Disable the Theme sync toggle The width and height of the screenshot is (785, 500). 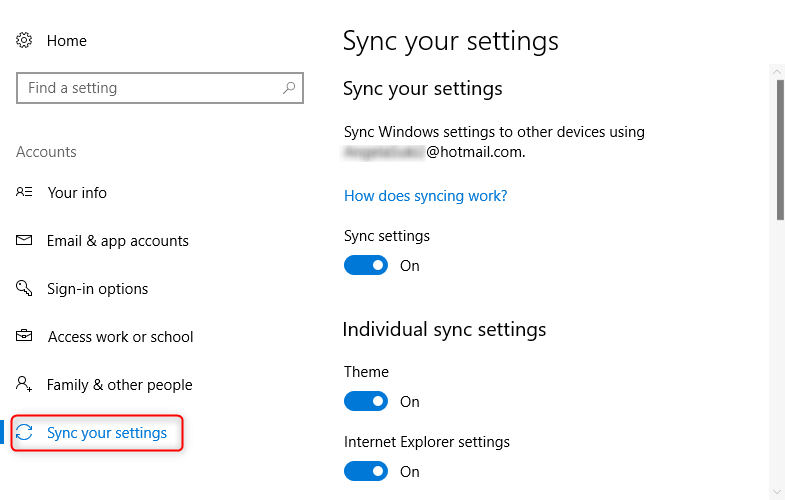click(366, 401)
